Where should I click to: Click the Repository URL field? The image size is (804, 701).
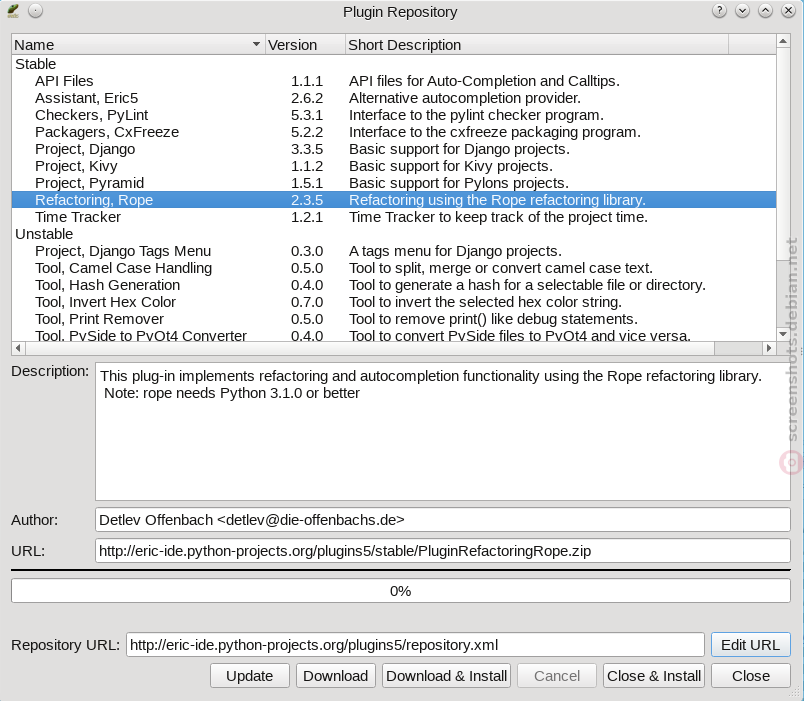pyautogui.click(x=415, y=645)
